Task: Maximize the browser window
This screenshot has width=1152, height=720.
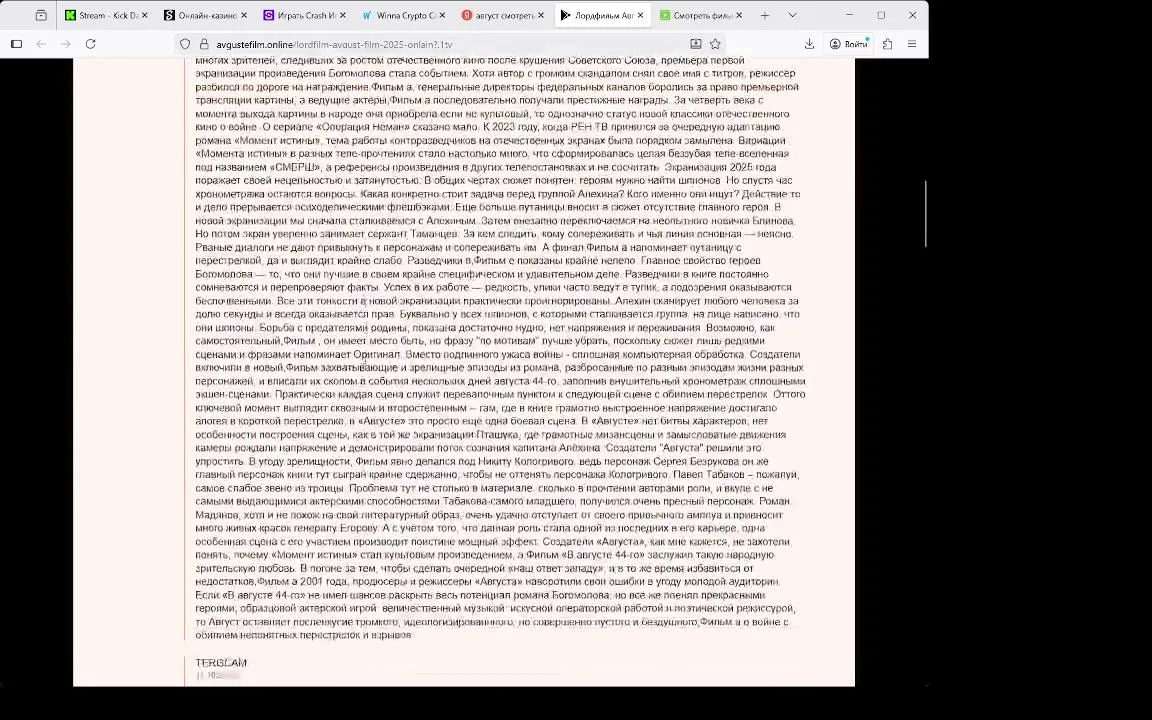Action: point(881,15)
